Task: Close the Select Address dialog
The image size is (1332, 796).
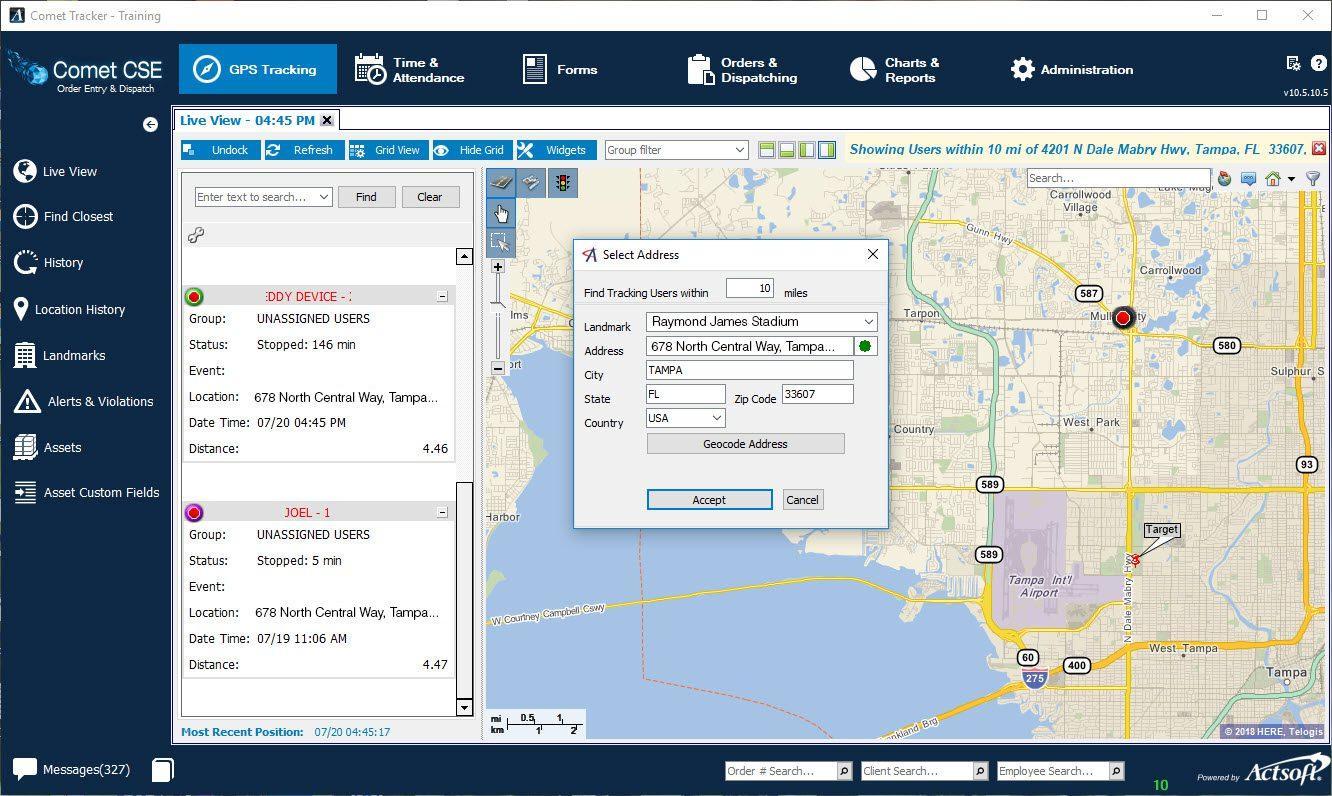Action: 872,254
